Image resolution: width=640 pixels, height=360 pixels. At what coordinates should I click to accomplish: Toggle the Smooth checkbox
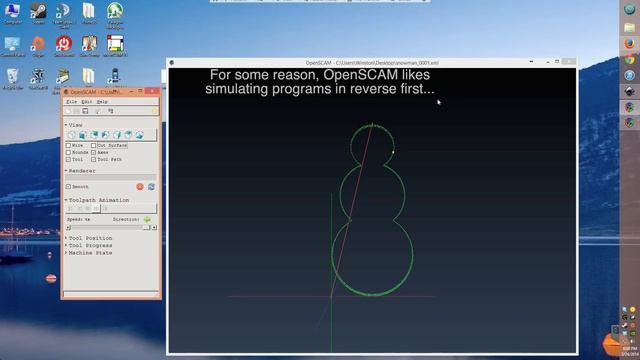pyautogui.click(x=68, y=187)
